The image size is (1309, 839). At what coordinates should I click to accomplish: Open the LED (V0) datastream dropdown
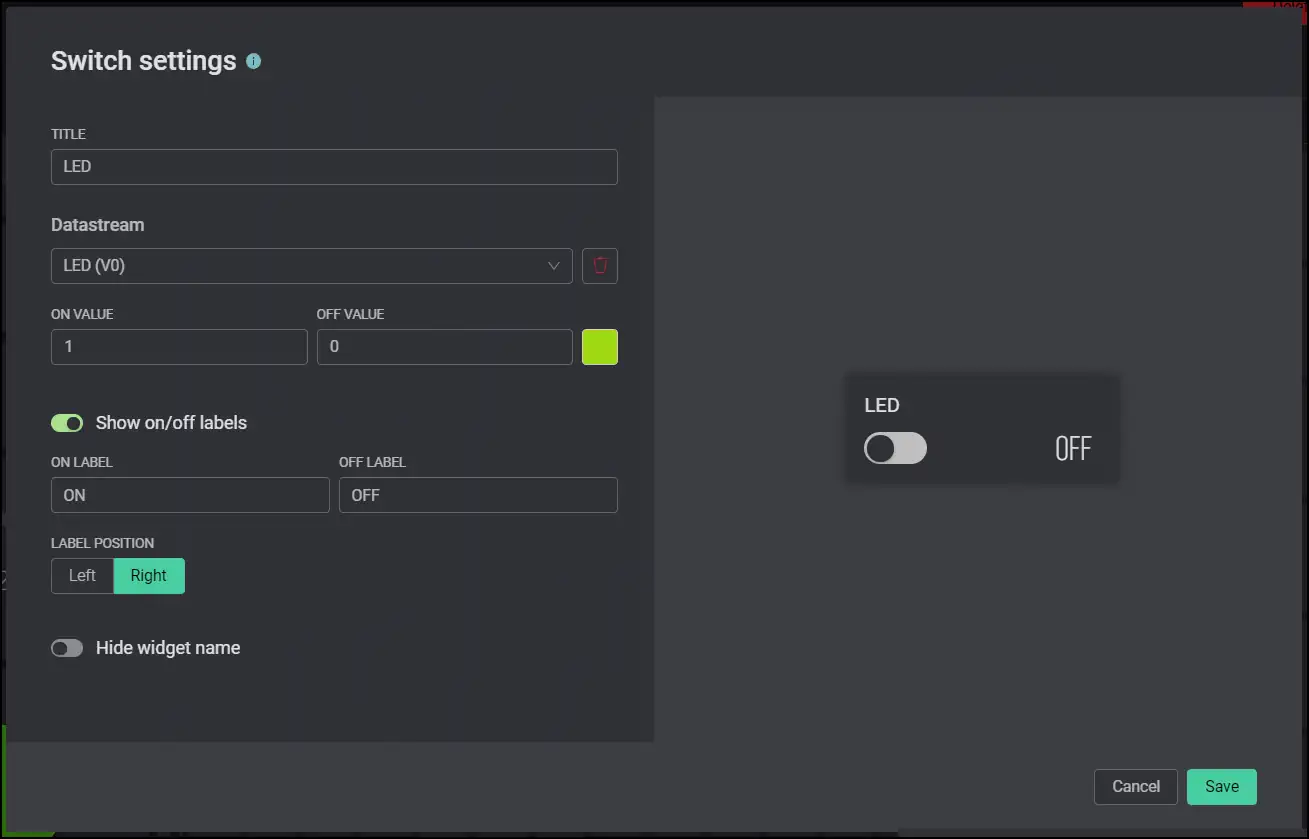[x=300, y=266]
